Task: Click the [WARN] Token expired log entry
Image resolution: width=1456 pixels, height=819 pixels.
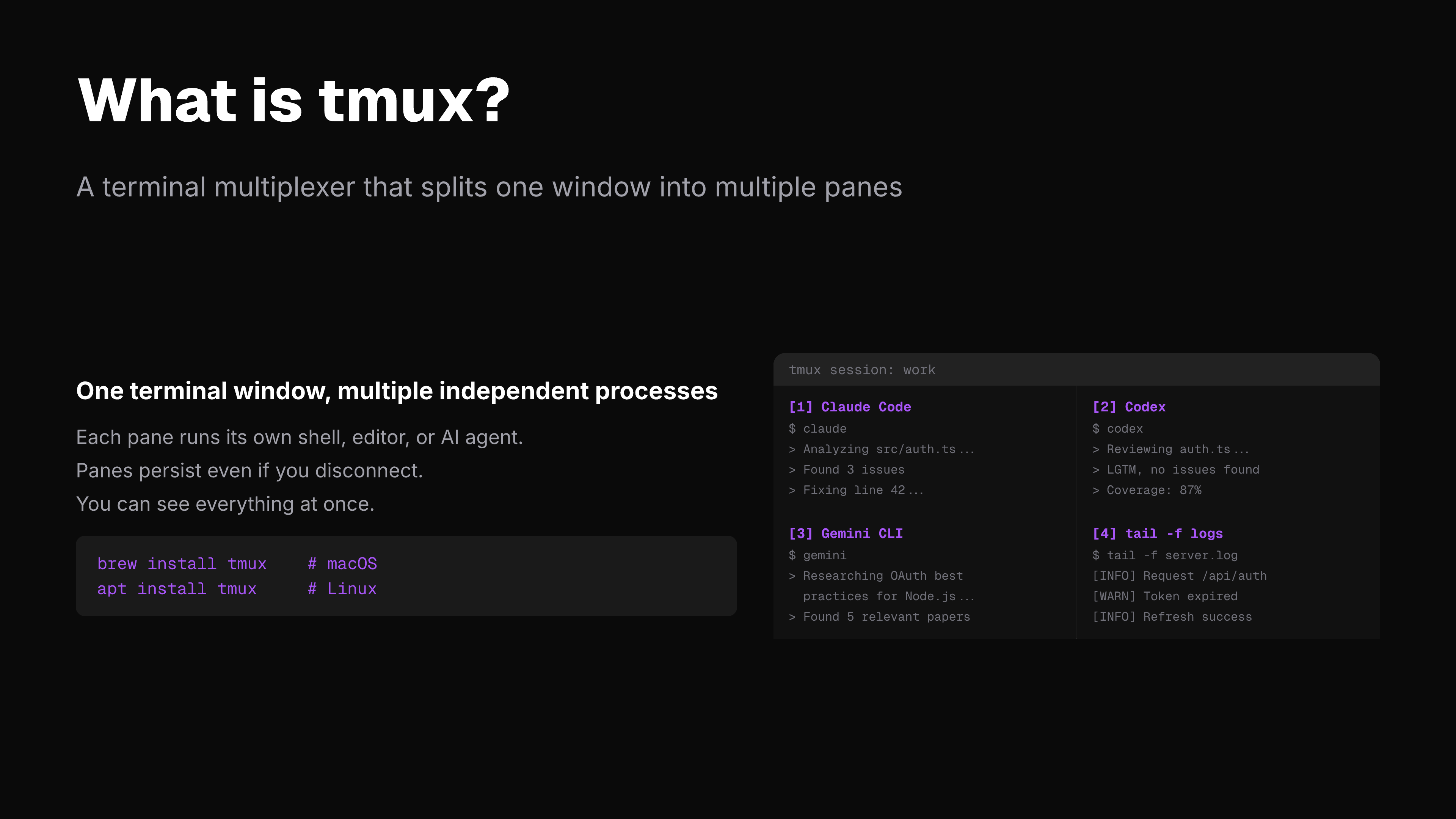Action: [x=1166, y=596]
